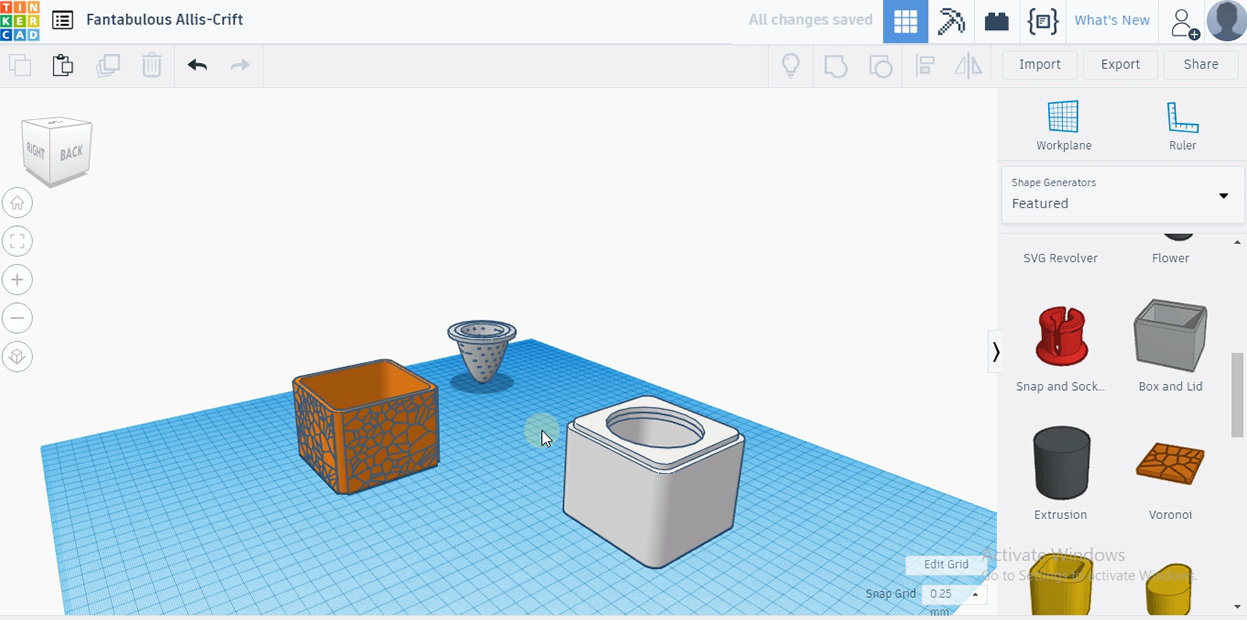Undo the last action
The height and width of the screenshot is (620, 1247).
click(x=197, y=66)
